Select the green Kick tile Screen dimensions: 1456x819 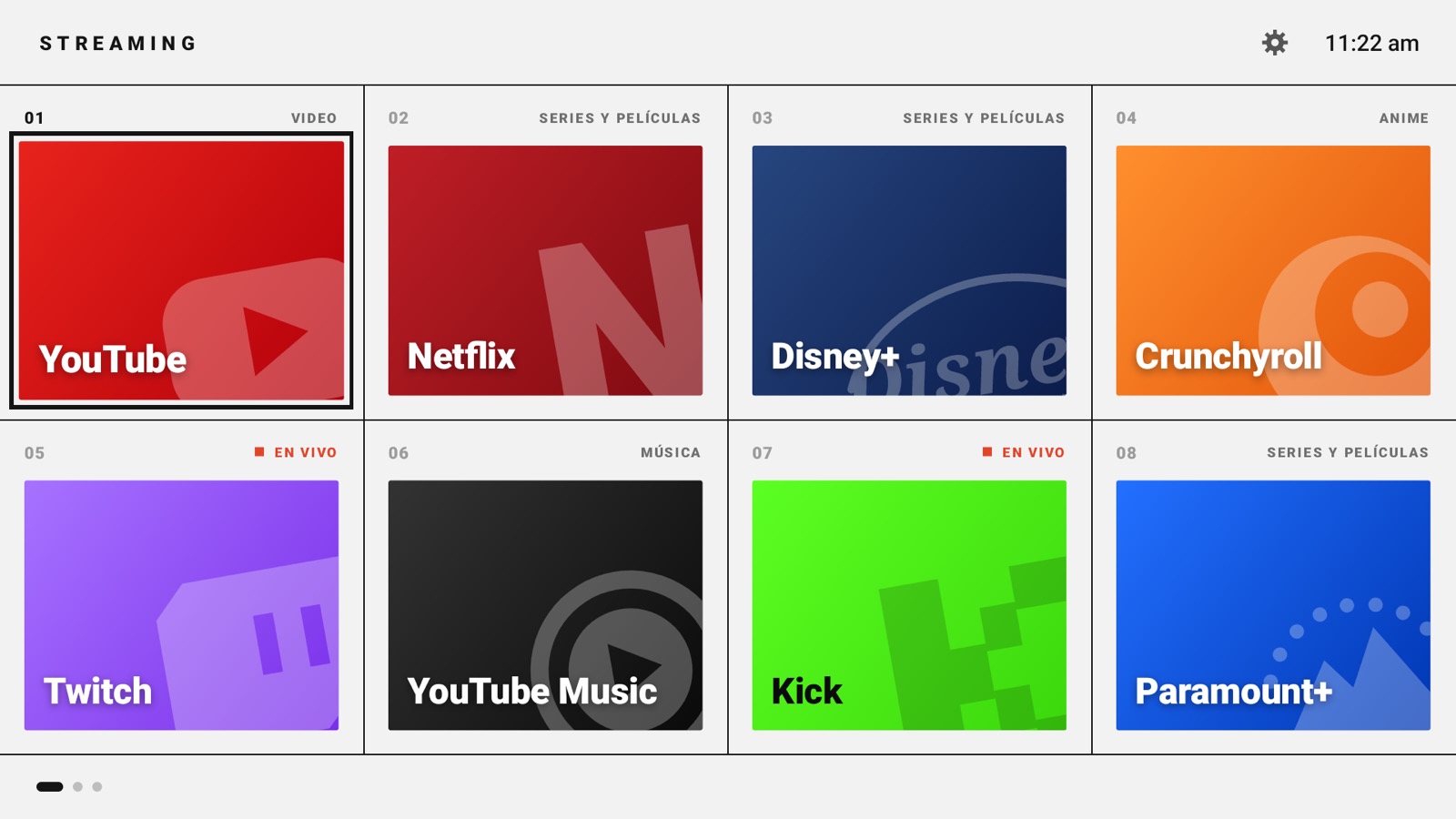(909, 605)
